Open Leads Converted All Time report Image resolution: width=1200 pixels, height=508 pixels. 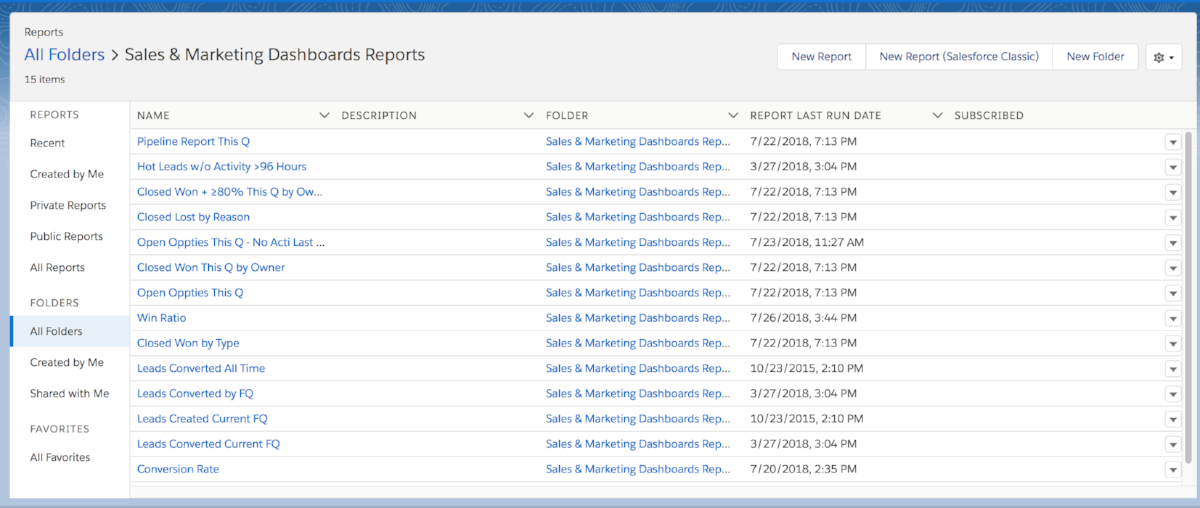201,368
